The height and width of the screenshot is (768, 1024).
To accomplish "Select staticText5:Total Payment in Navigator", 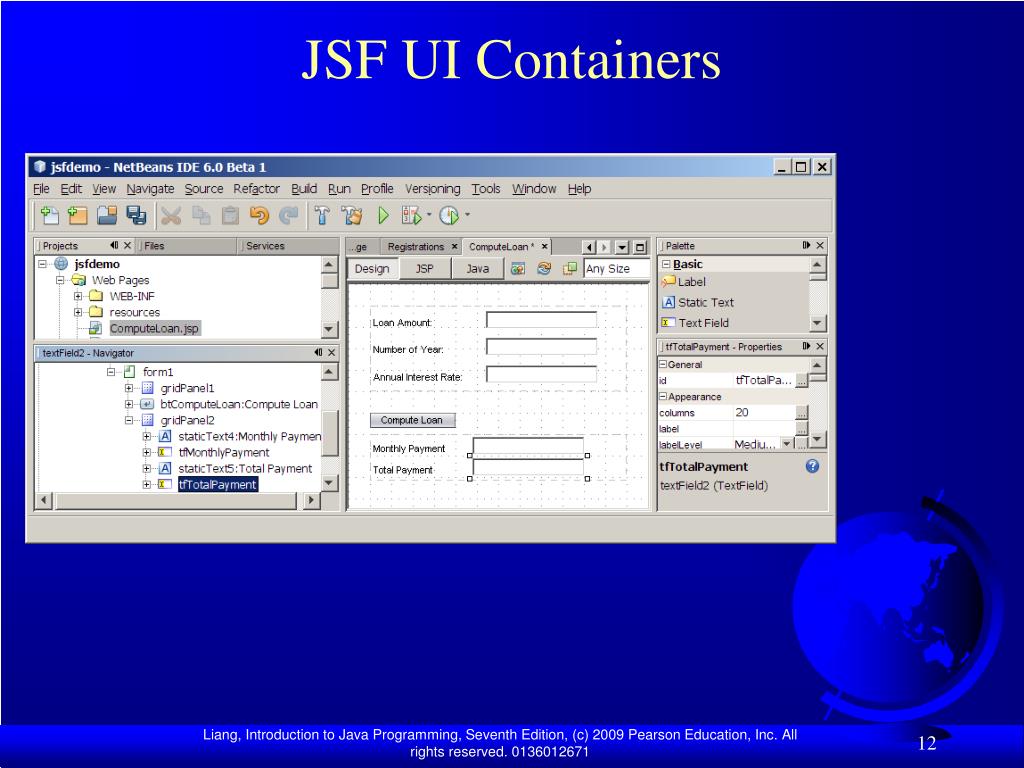I will coord(245,468).
